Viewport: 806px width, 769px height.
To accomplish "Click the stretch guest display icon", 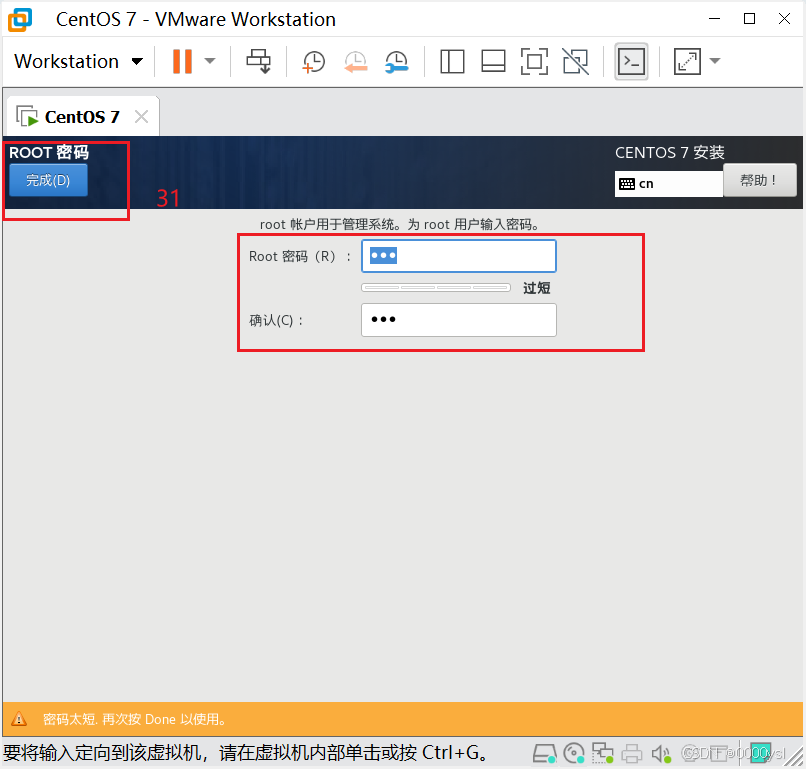I will pyautogui.click(x=687, y=62).
